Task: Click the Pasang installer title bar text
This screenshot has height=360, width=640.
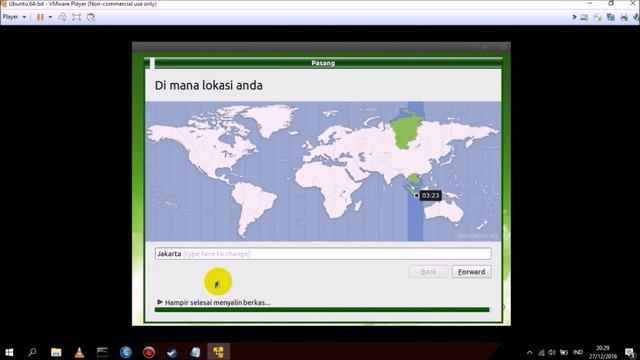Action: [x=323, y=63]
